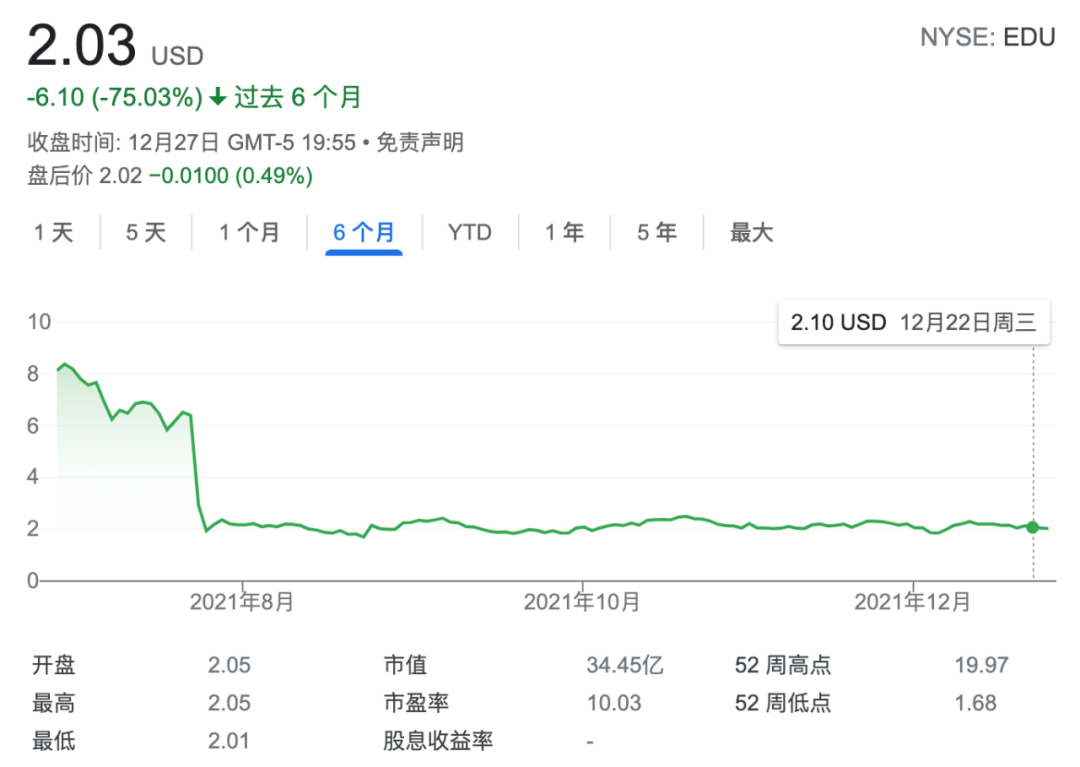Show the 最大 full history range
Viewport: 1080px width, 767px height.
(751, 233)
